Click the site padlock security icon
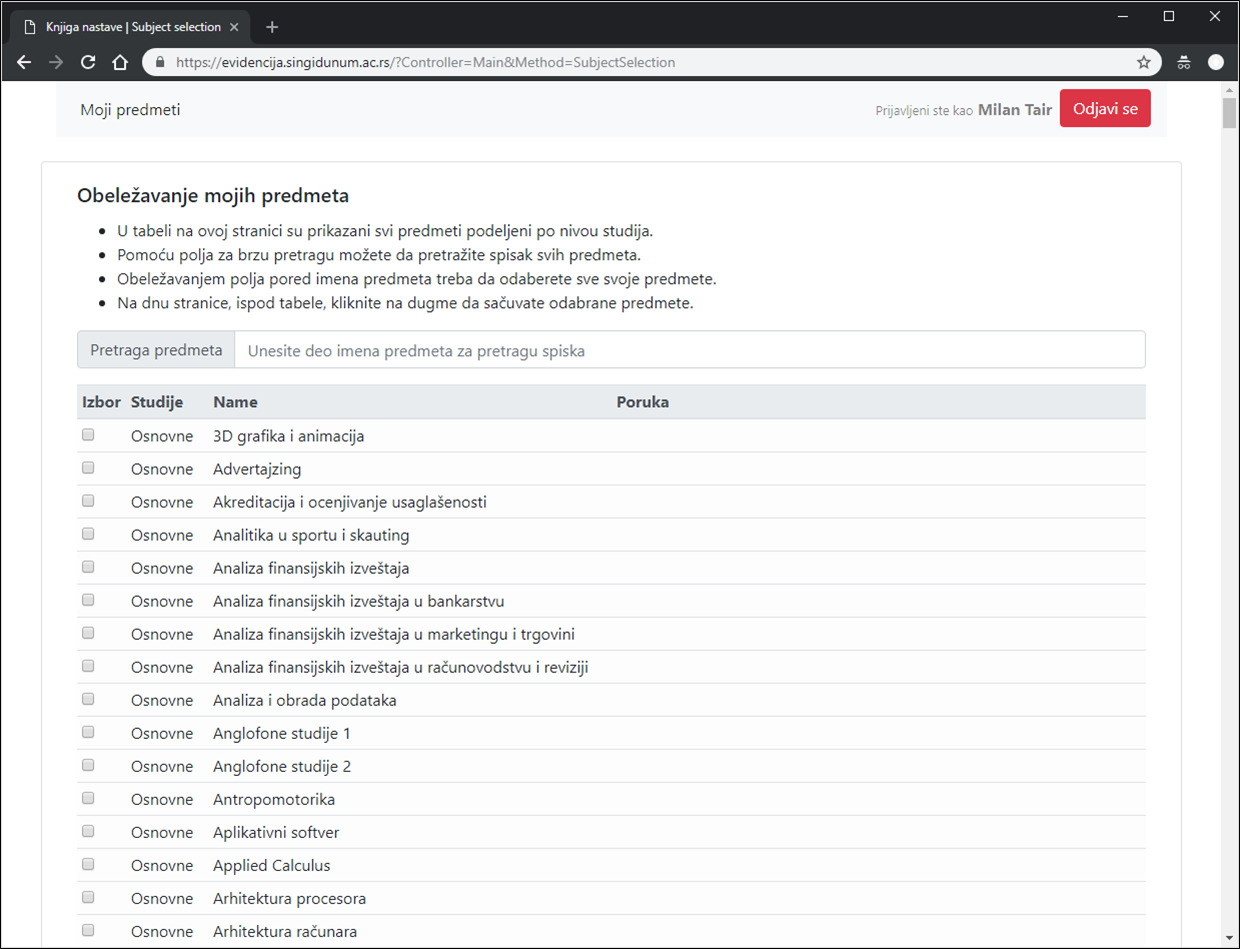Viewport: 1240px width, 949px height. coord(159,62)
